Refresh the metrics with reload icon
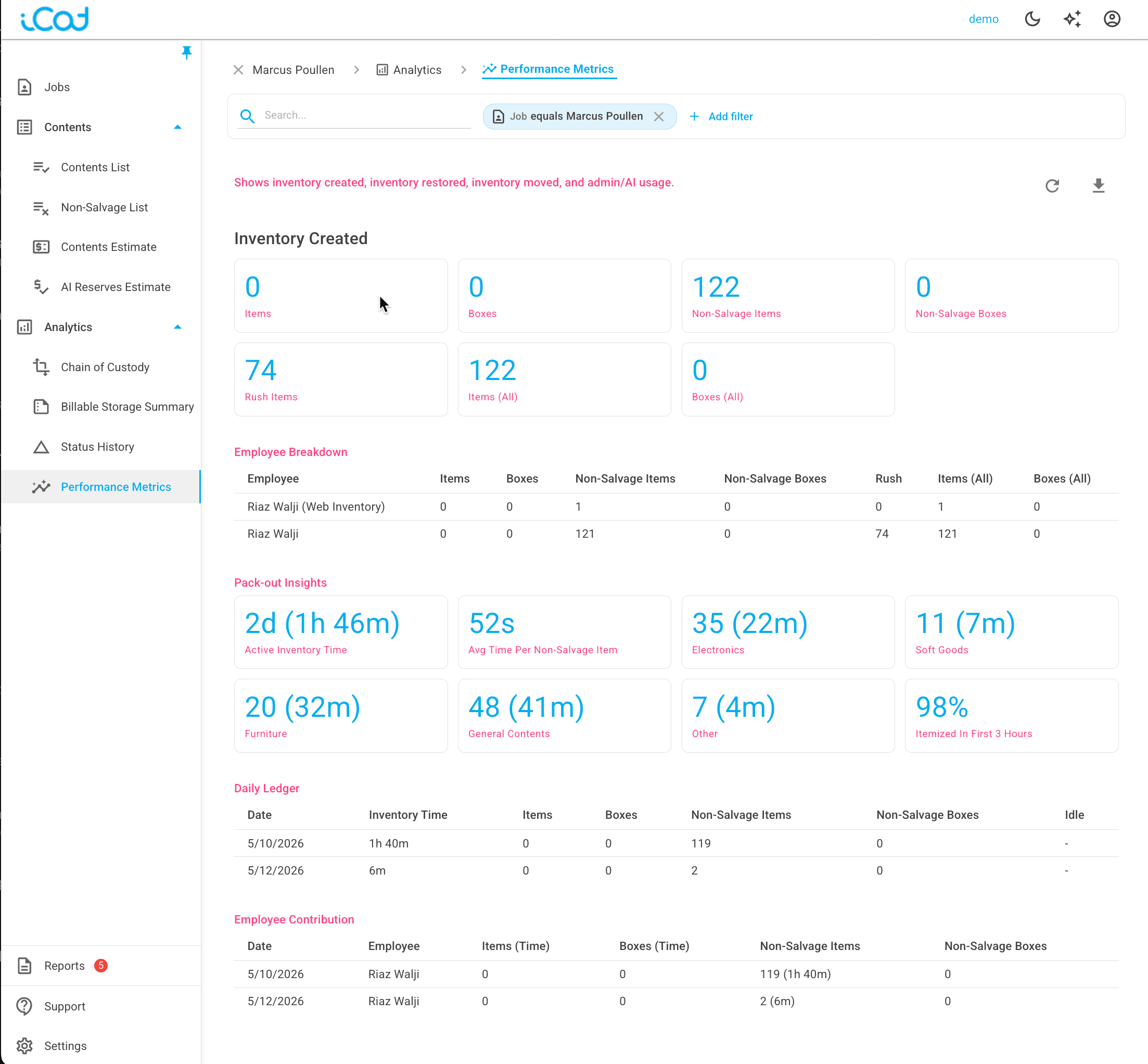This screenshot has width=1148, height=1064. (x=1052, y=186)
